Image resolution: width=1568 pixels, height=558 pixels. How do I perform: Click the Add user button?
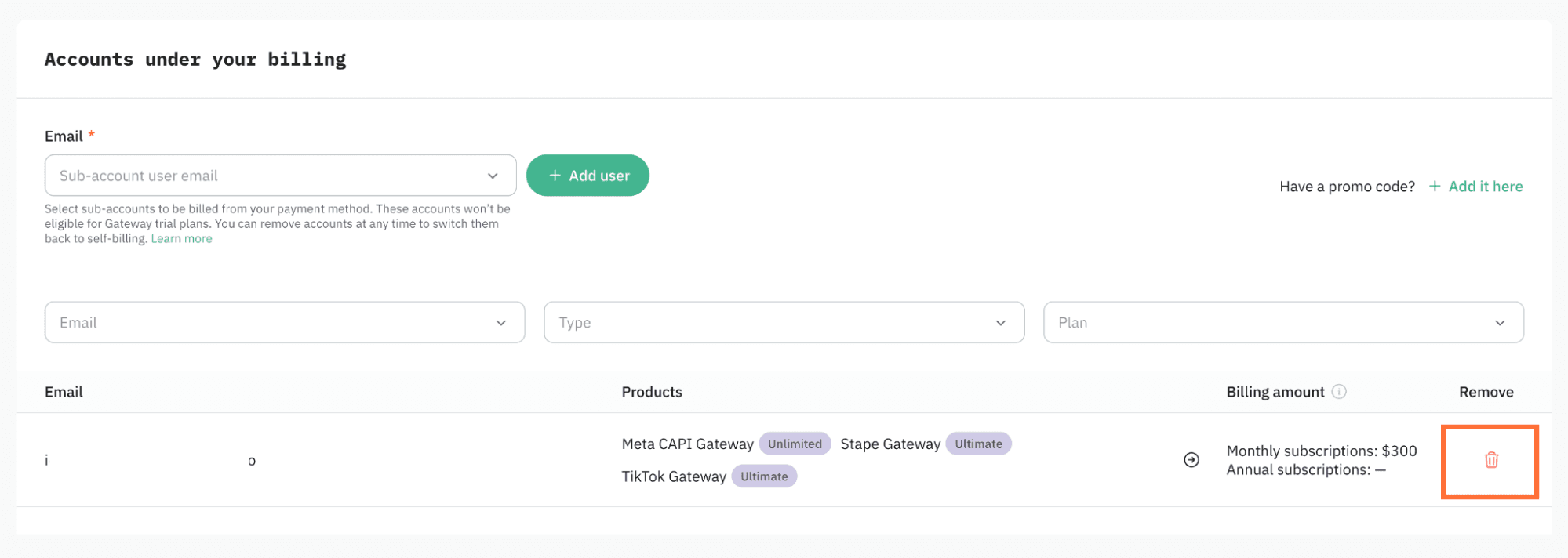(588, 176)
